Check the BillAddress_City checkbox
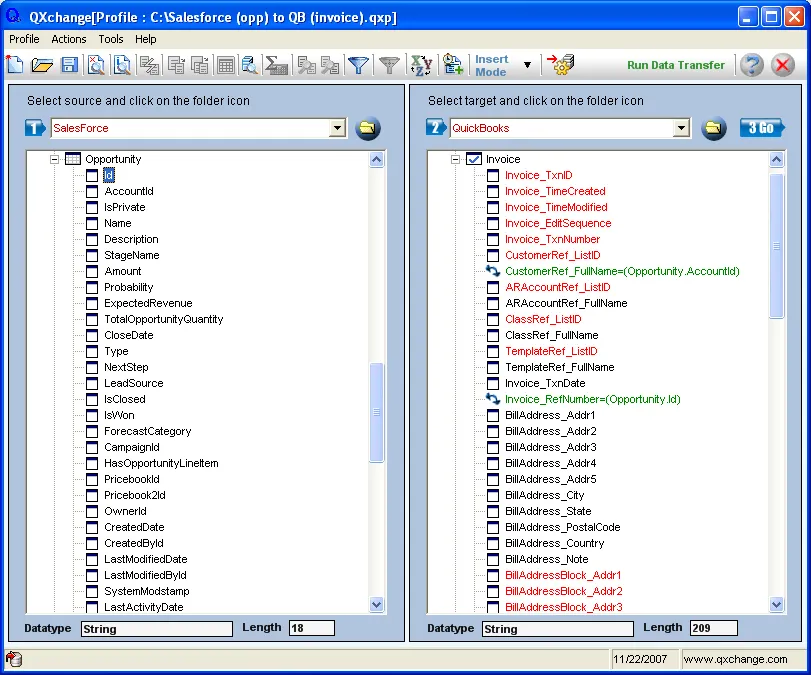Screen dimensions: 811x675 click(x=493, y=496)
